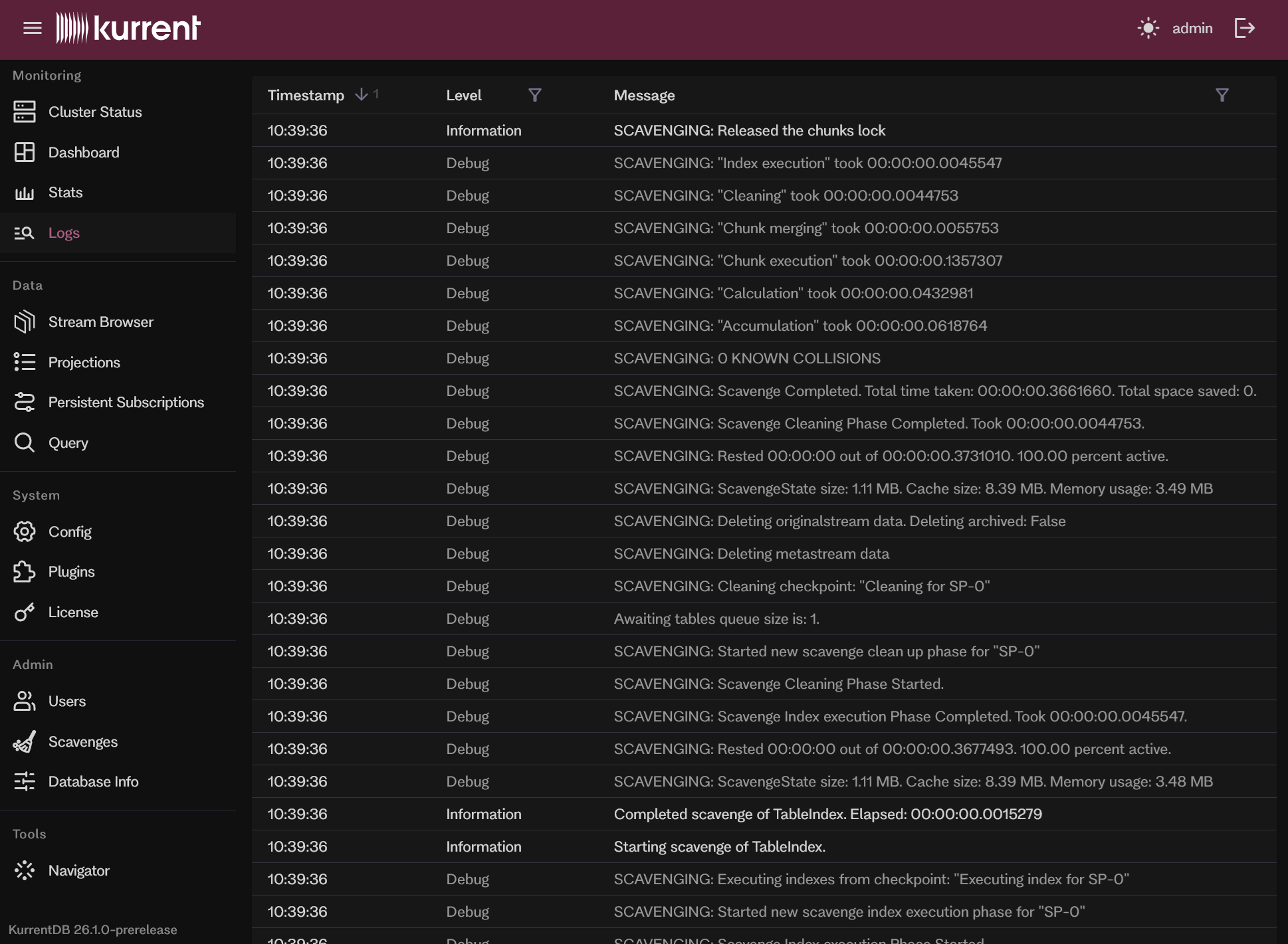Select 'Completed scavenge of TableIndex' message
The image size is (1288, 944).
click(827, 814)
